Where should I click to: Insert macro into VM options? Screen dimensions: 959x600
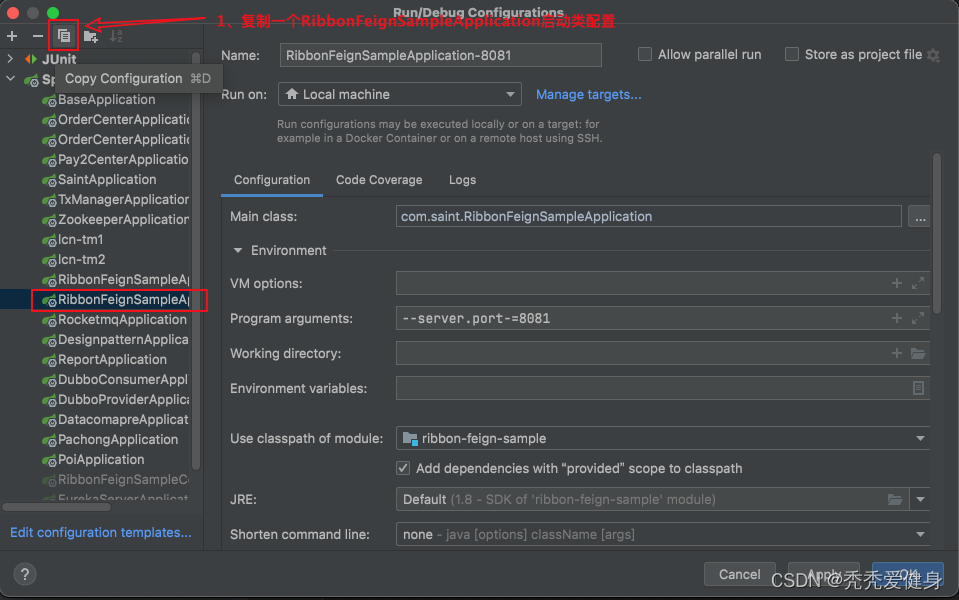[897, 283]
